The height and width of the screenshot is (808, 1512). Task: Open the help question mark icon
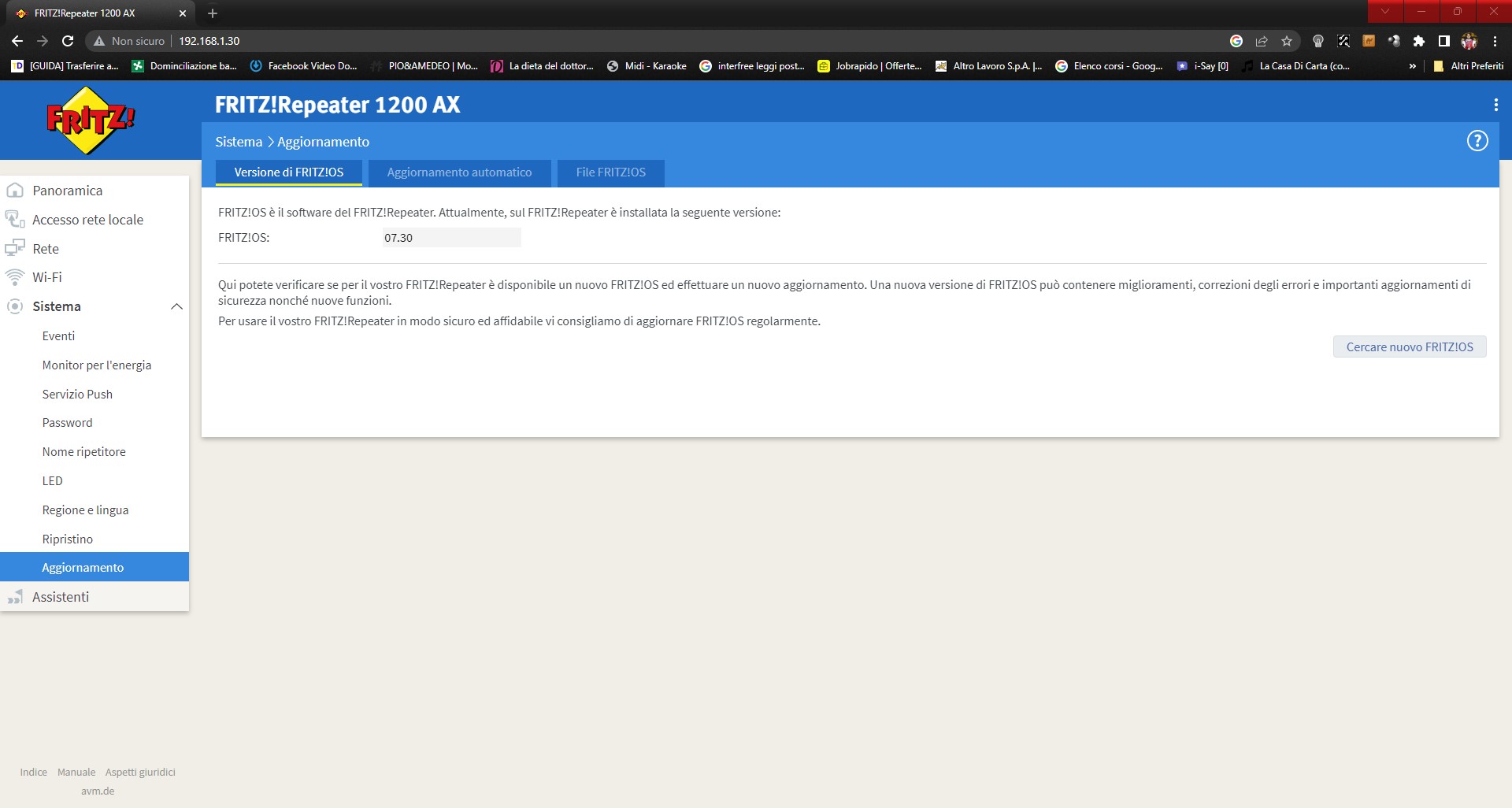(1477, 141)
